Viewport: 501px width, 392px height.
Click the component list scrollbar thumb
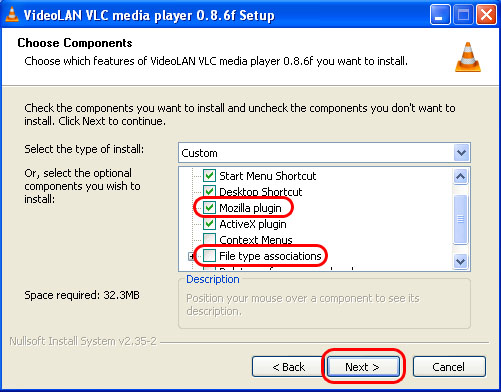(460, 219)
